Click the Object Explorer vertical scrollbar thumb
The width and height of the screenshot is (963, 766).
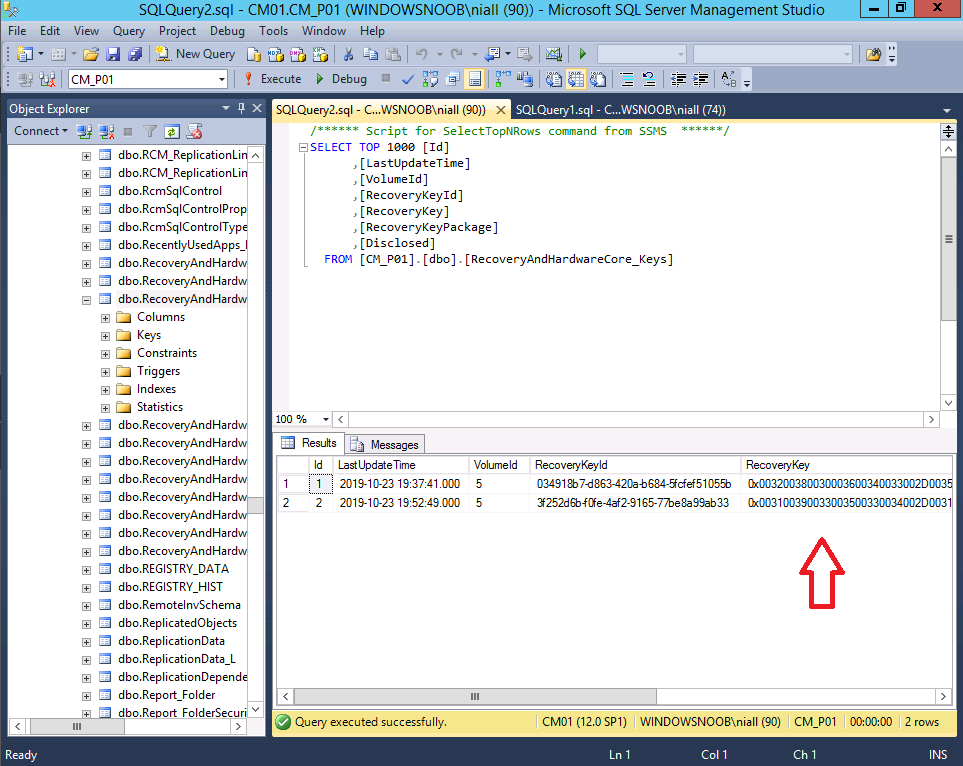[255, 505]
